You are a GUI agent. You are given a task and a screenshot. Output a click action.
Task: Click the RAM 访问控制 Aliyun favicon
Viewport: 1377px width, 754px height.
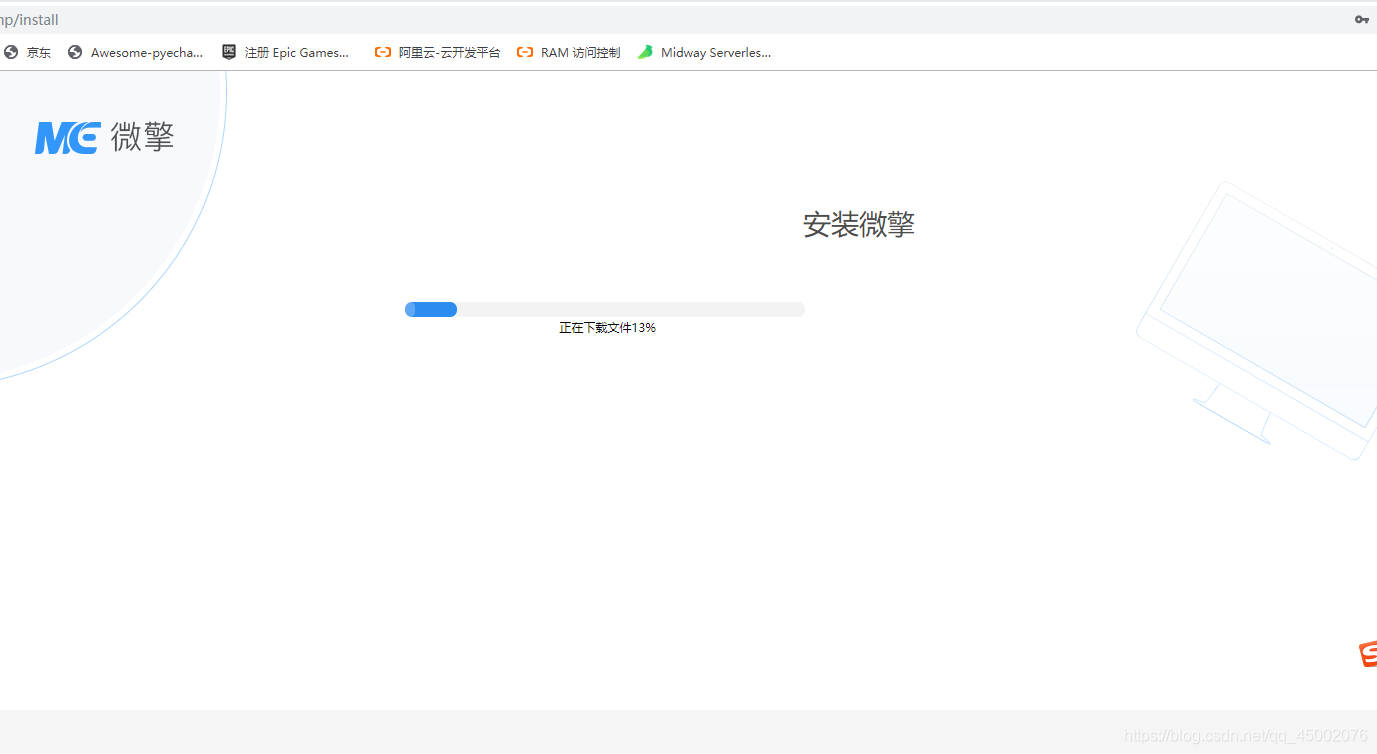525,53
